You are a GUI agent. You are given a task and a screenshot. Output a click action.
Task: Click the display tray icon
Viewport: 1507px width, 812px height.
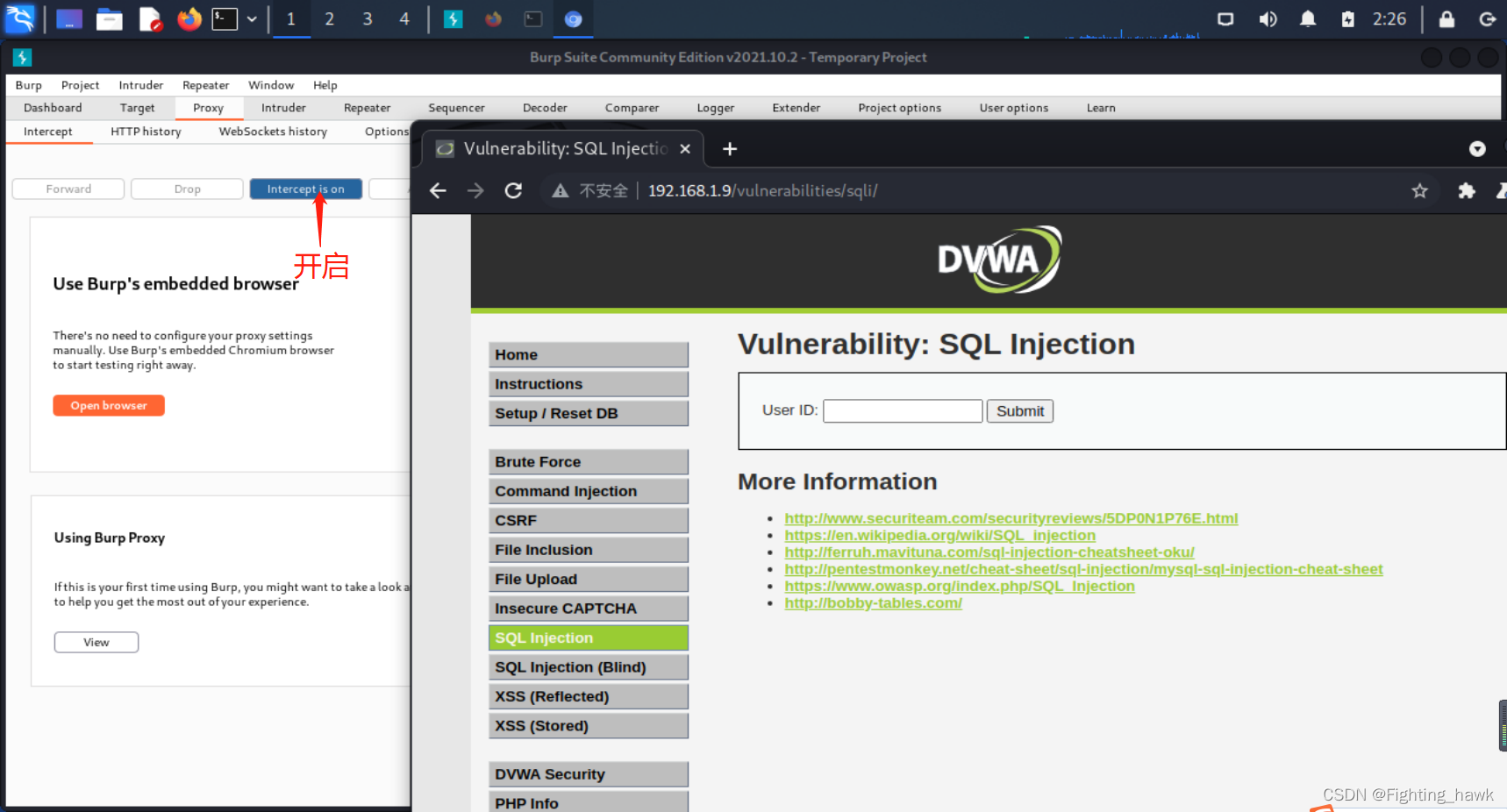(1225, 19)
